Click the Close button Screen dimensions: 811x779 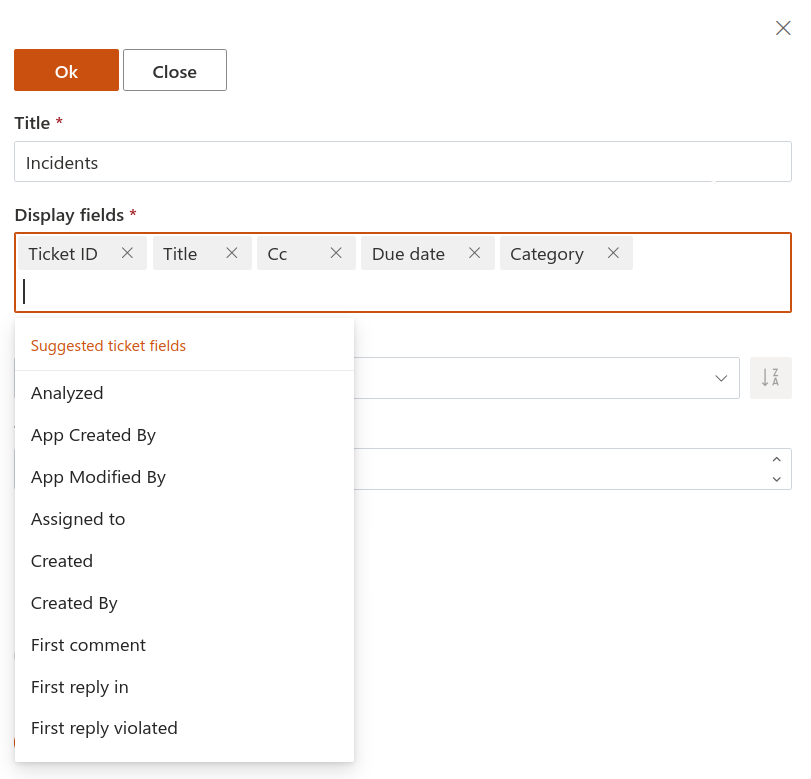pos(175,70)
